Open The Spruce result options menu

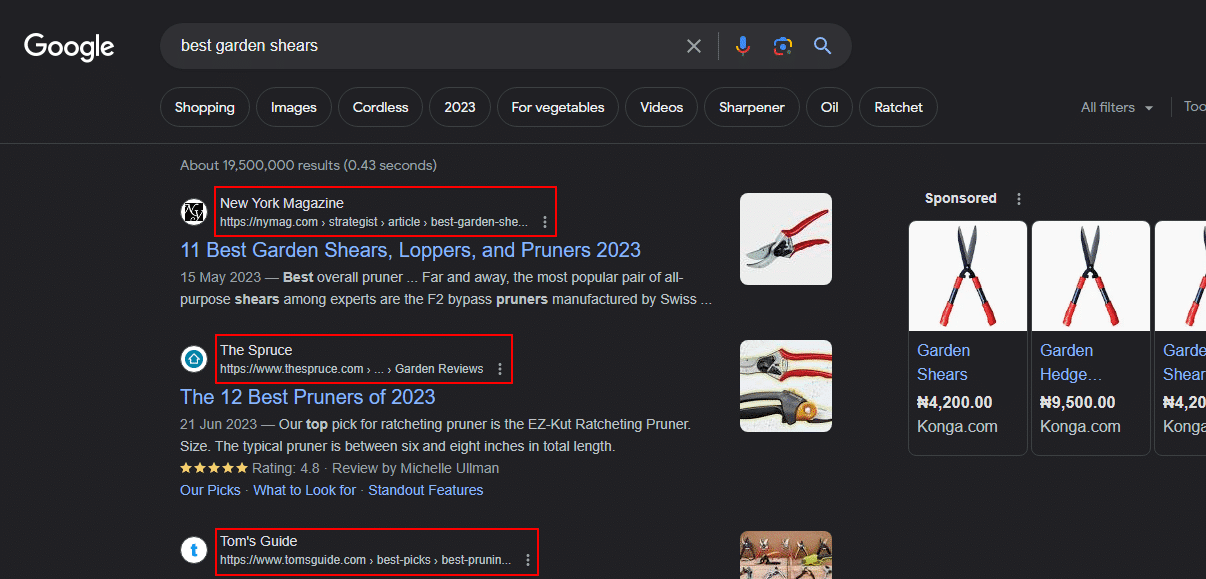click(x=500, y=369)
